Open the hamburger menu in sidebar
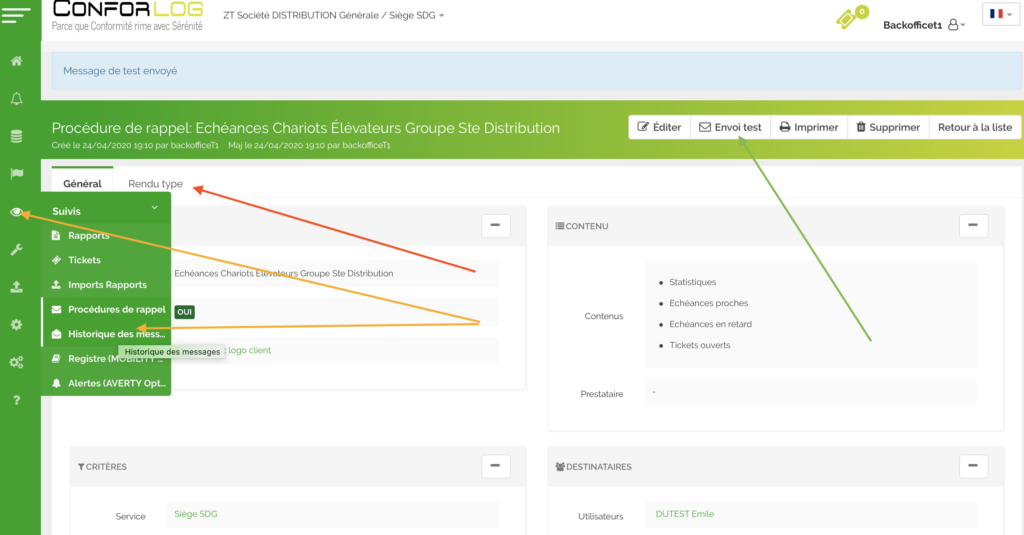Screen dimensions: 1024x535 (20, 17)
